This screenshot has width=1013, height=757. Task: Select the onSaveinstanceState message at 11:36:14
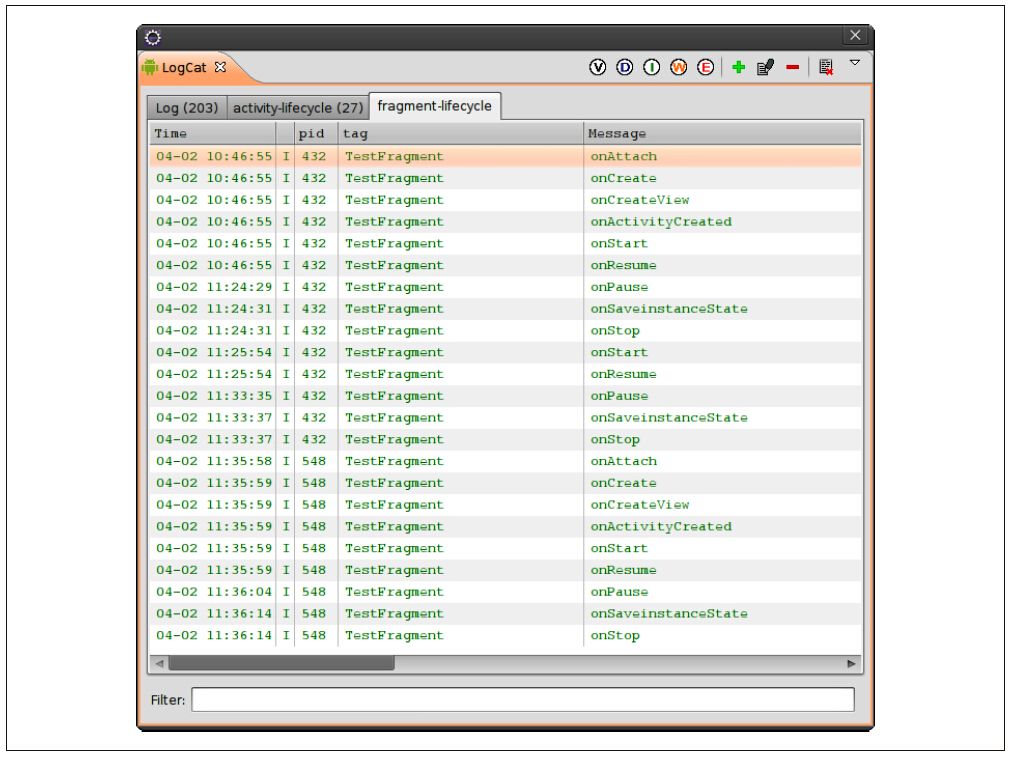click(669, 614)
